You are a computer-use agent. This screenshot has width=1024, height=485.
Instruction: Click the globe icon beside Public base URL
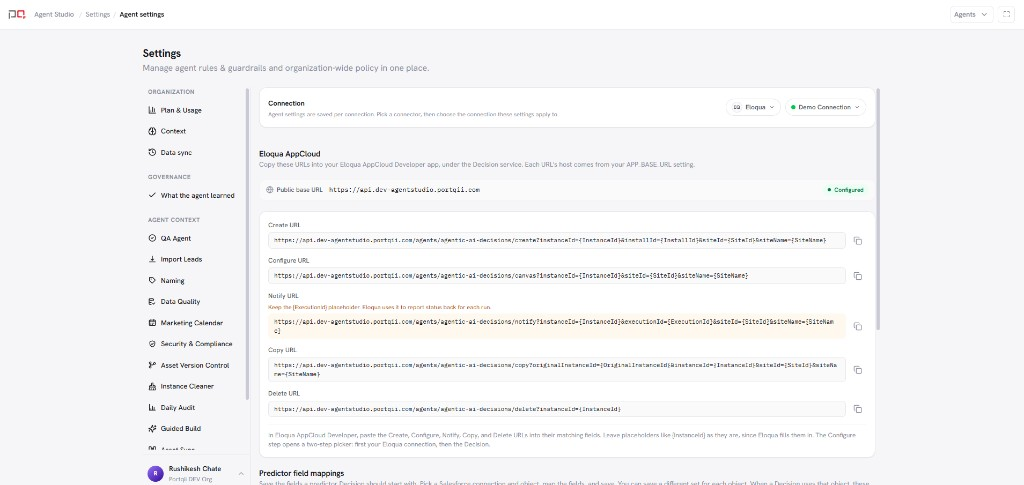coord(270,190)
